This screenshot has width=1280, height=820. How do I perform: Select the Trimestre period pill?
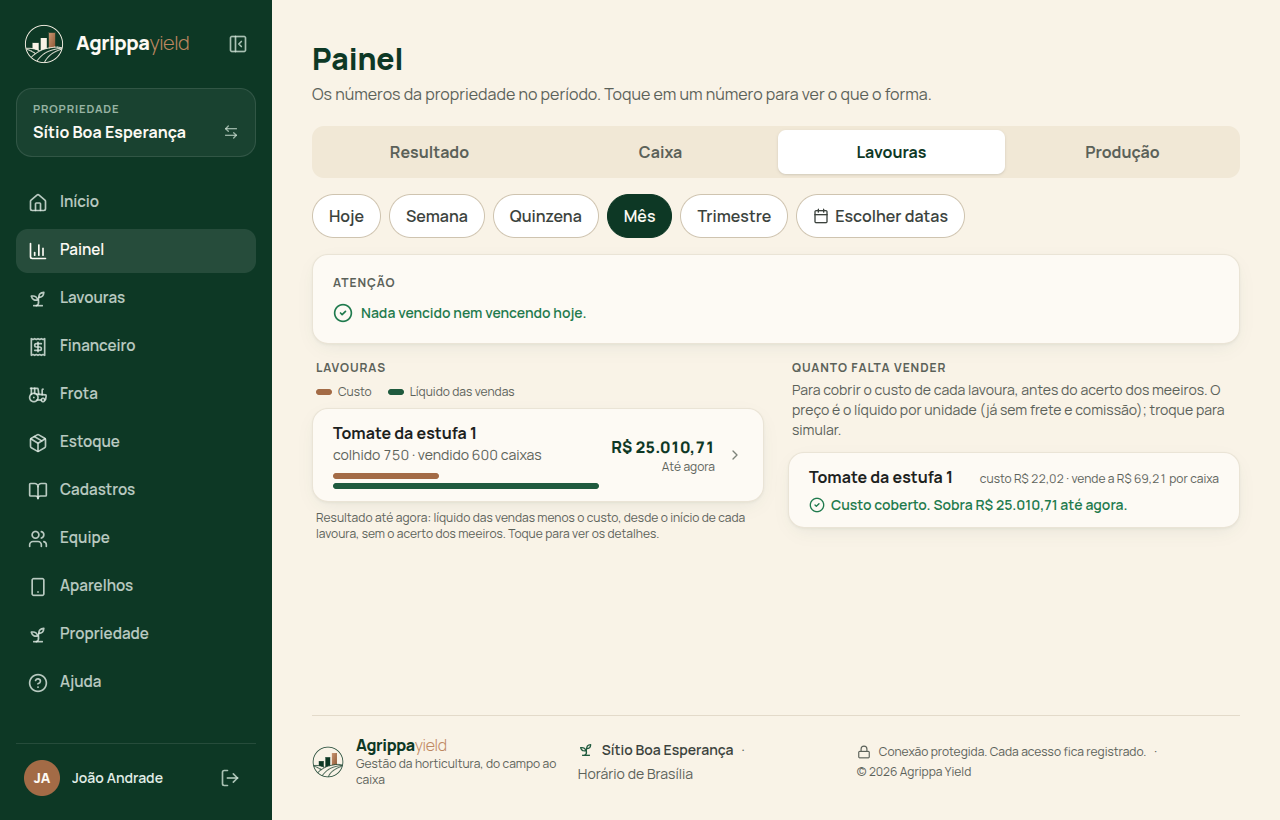(x=734, y=216)
